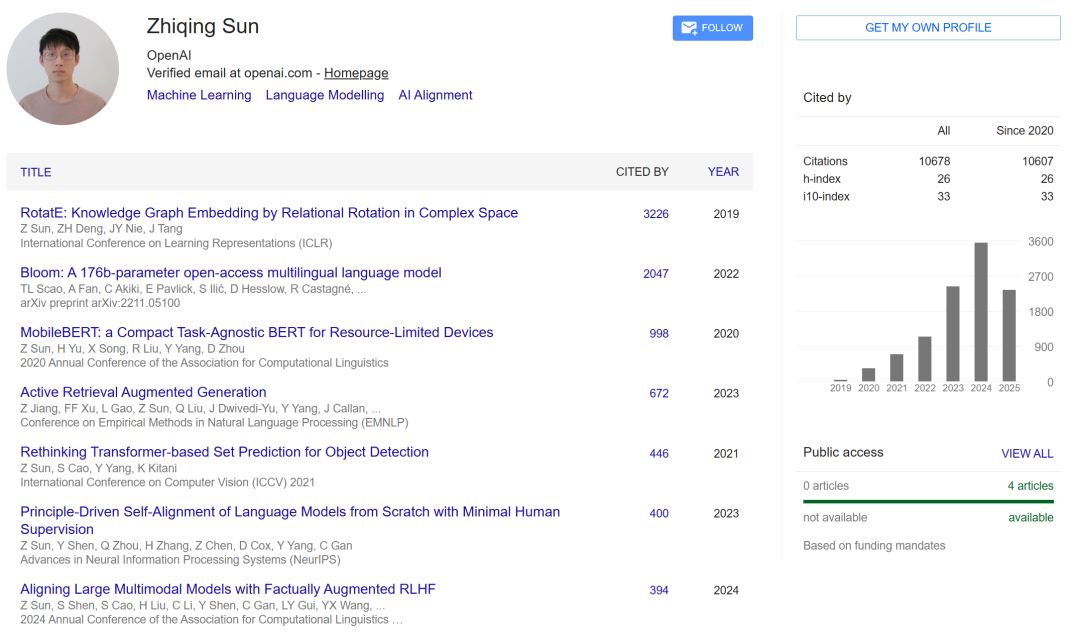Open the Bloom 176b-parameter language model paper
Screen dimensions: 1080x633
[x=231, y=273]
